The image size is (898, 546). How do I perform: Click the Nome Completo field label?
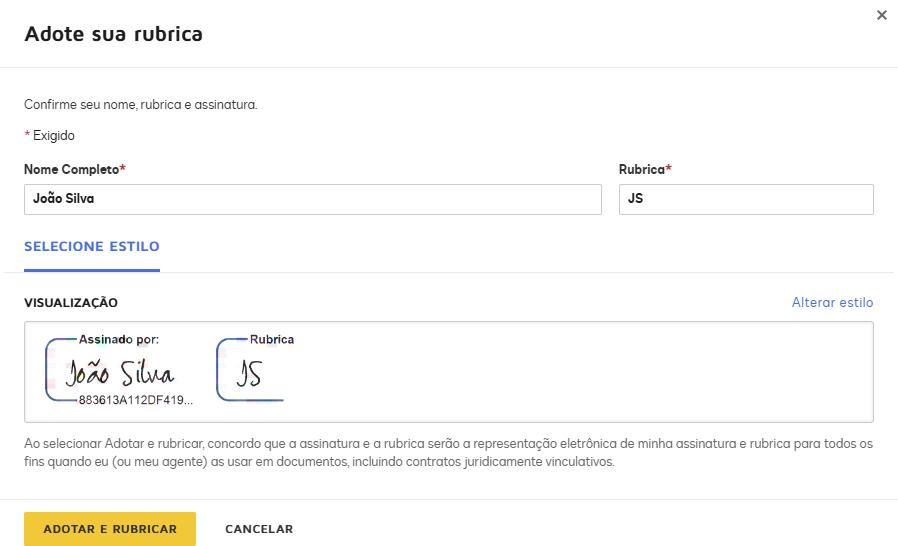tap(74, 170)
